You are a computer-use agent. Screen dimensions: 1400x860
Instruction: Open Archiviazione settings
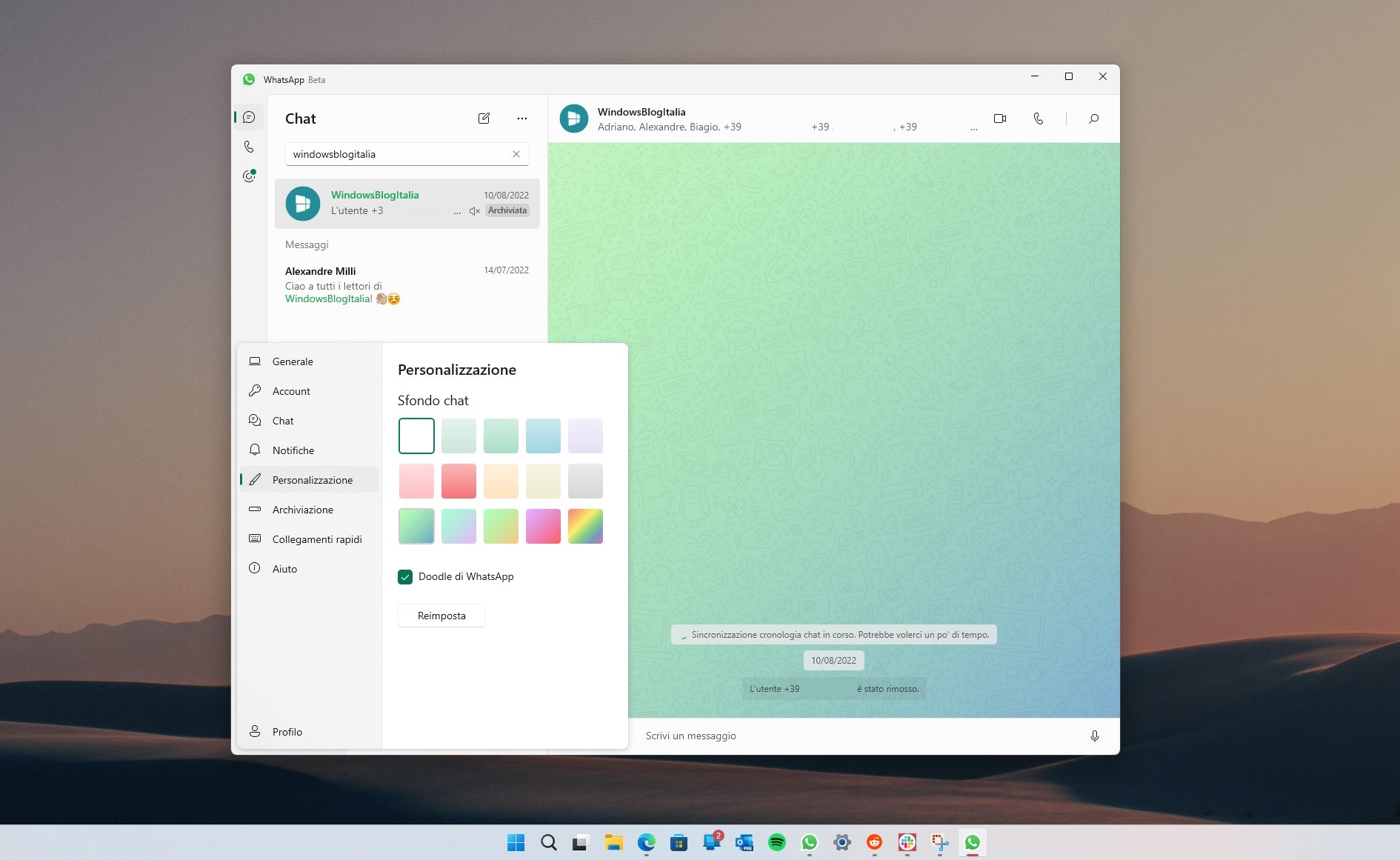pos(309,510)
